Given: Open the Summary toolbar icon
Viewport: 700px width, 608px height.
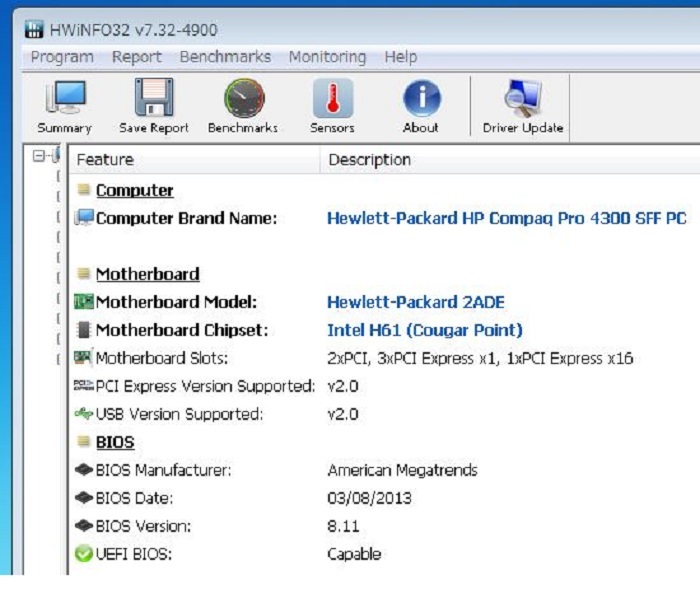Looking at the screenshot, I should point(64,100).
